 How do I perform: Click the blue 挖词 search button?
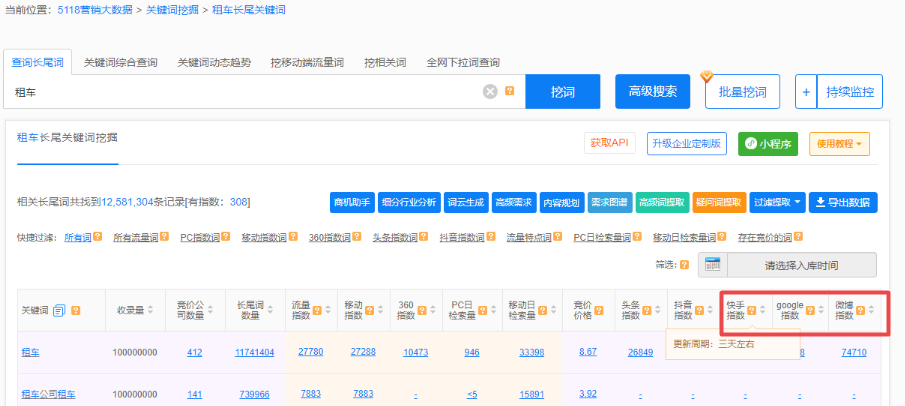pos(562,92)
